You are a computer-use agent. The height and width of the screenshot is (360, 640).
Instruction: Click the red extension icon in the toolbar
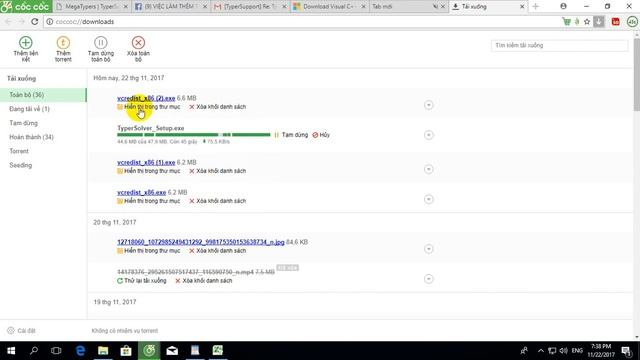pyautogui.click(x=616, y=22)
